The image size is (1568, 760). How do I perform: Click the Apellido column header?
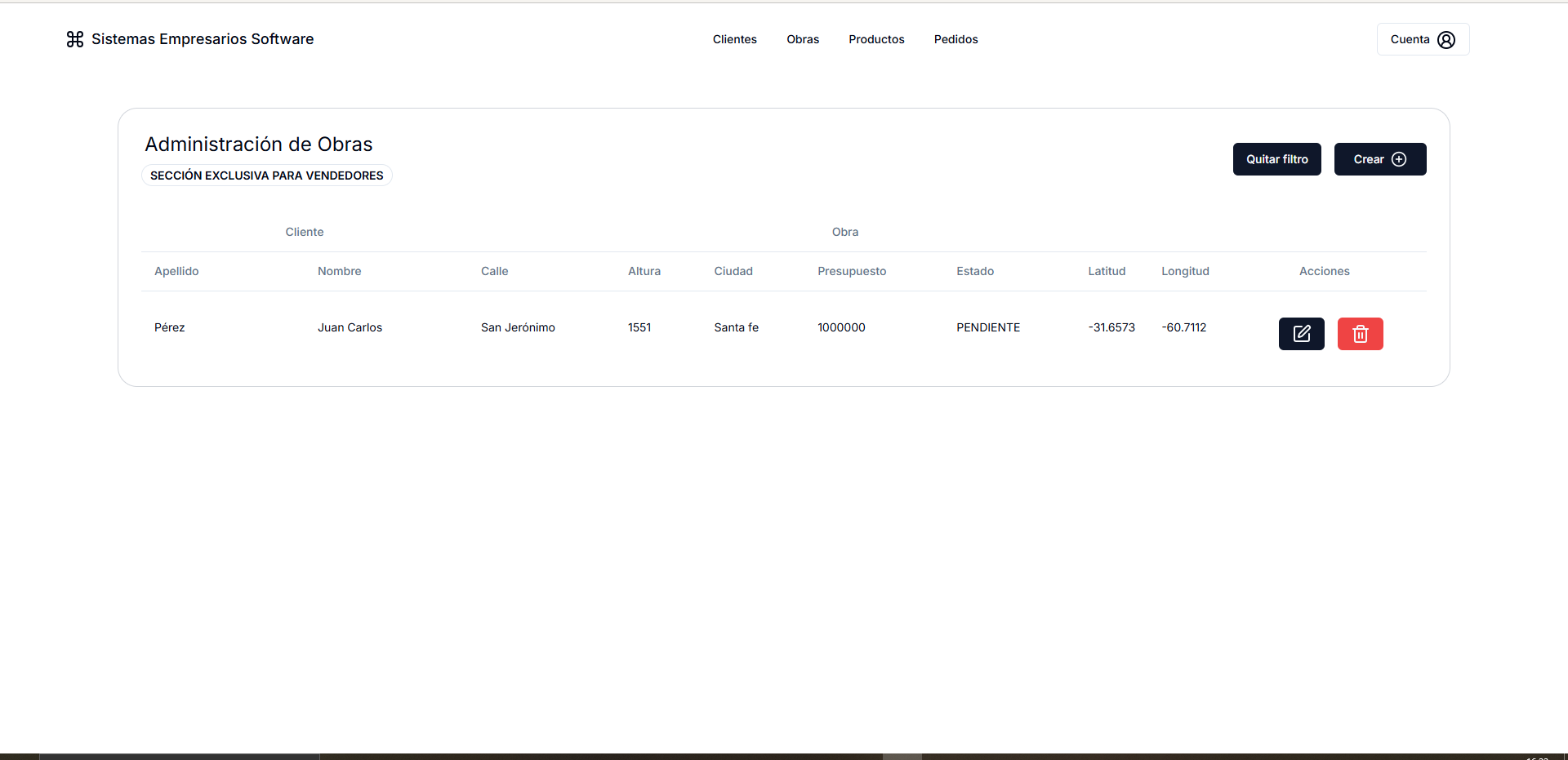176,271
